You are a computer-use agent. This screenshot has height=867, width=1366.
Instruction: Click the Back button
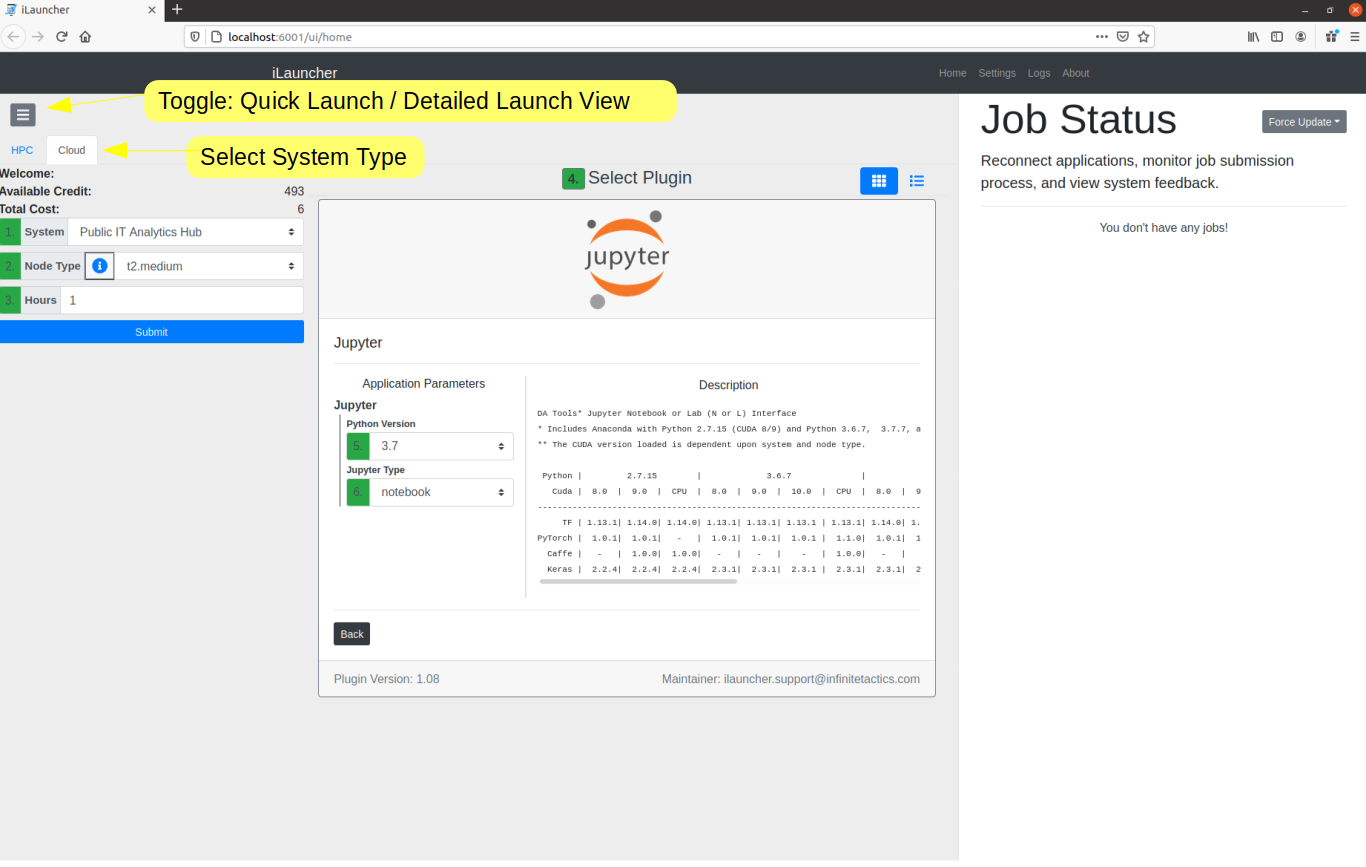[x=352, y=634]
